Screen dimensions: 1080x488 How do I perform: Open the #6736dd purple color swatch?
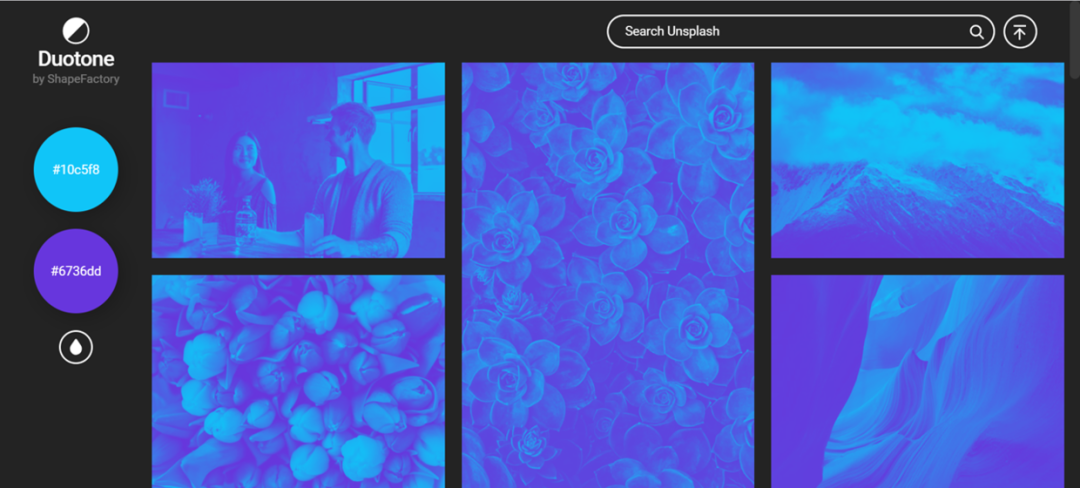click(76, 271)
